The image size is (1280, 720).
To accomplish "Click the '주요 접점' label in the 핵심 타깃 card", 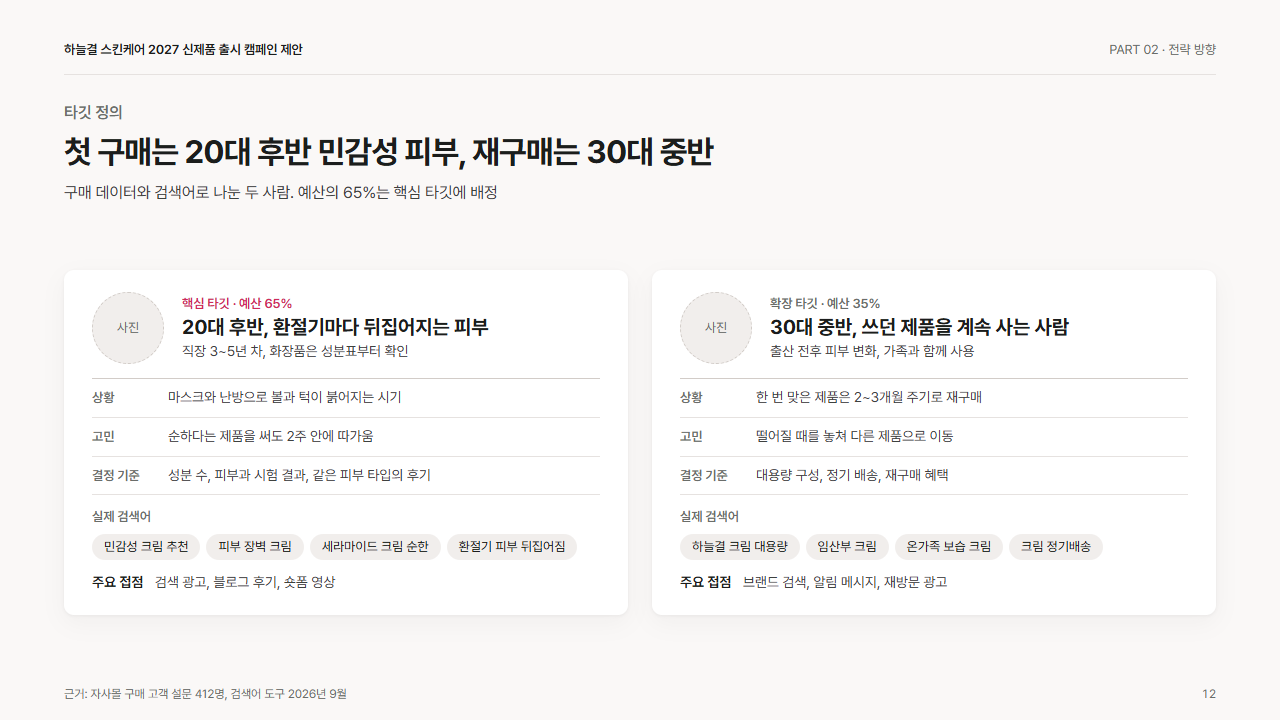I will [118, 582].
